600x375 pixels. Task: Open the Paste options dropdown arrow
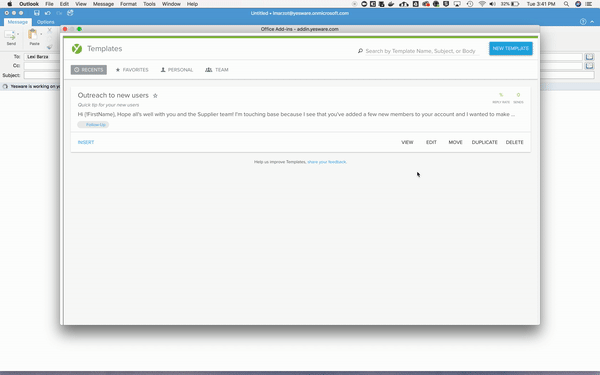tap(41, 34)
